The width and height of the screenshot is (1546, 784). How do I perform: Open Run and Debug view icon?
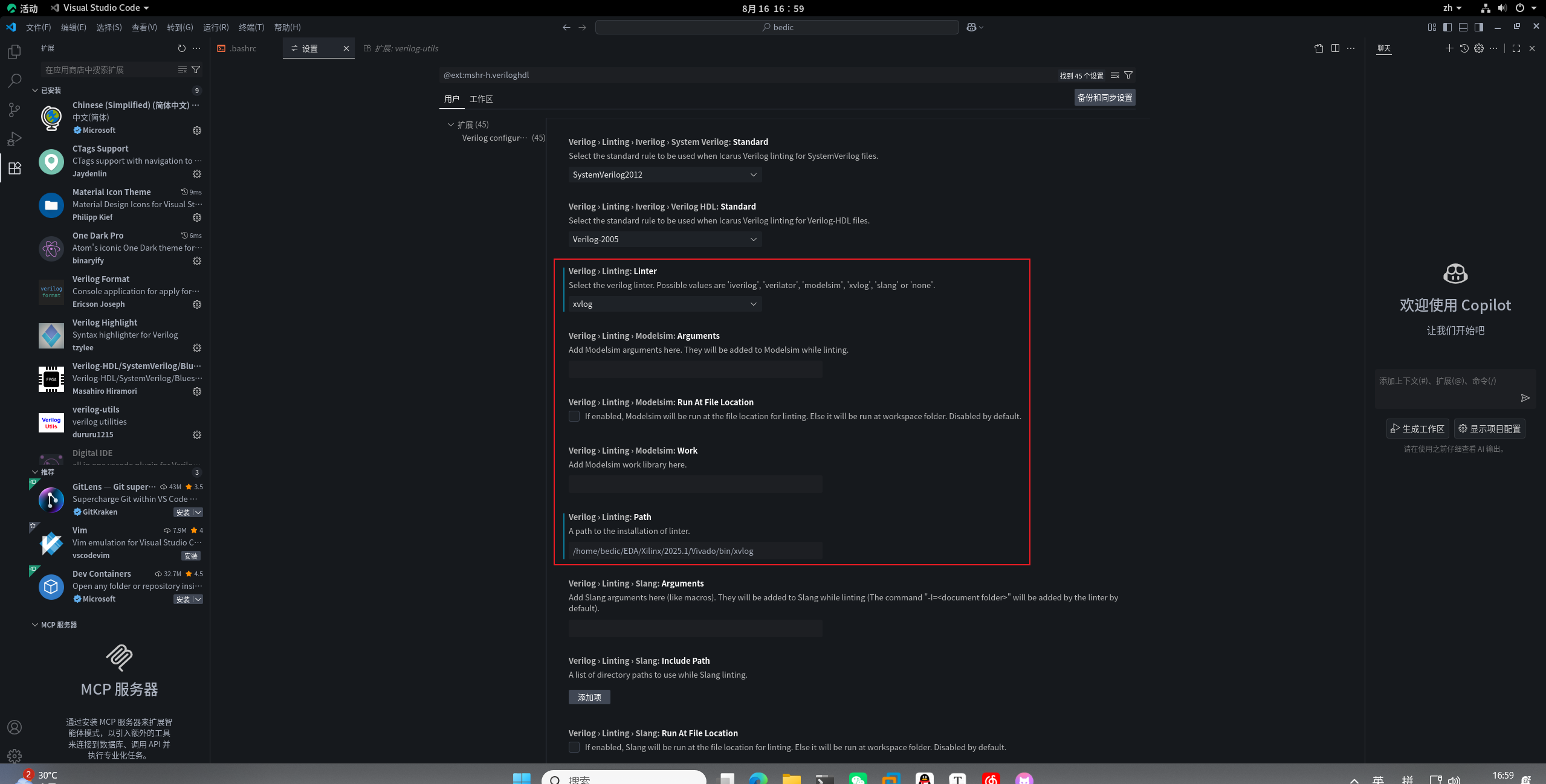click(x=15, y=139)
